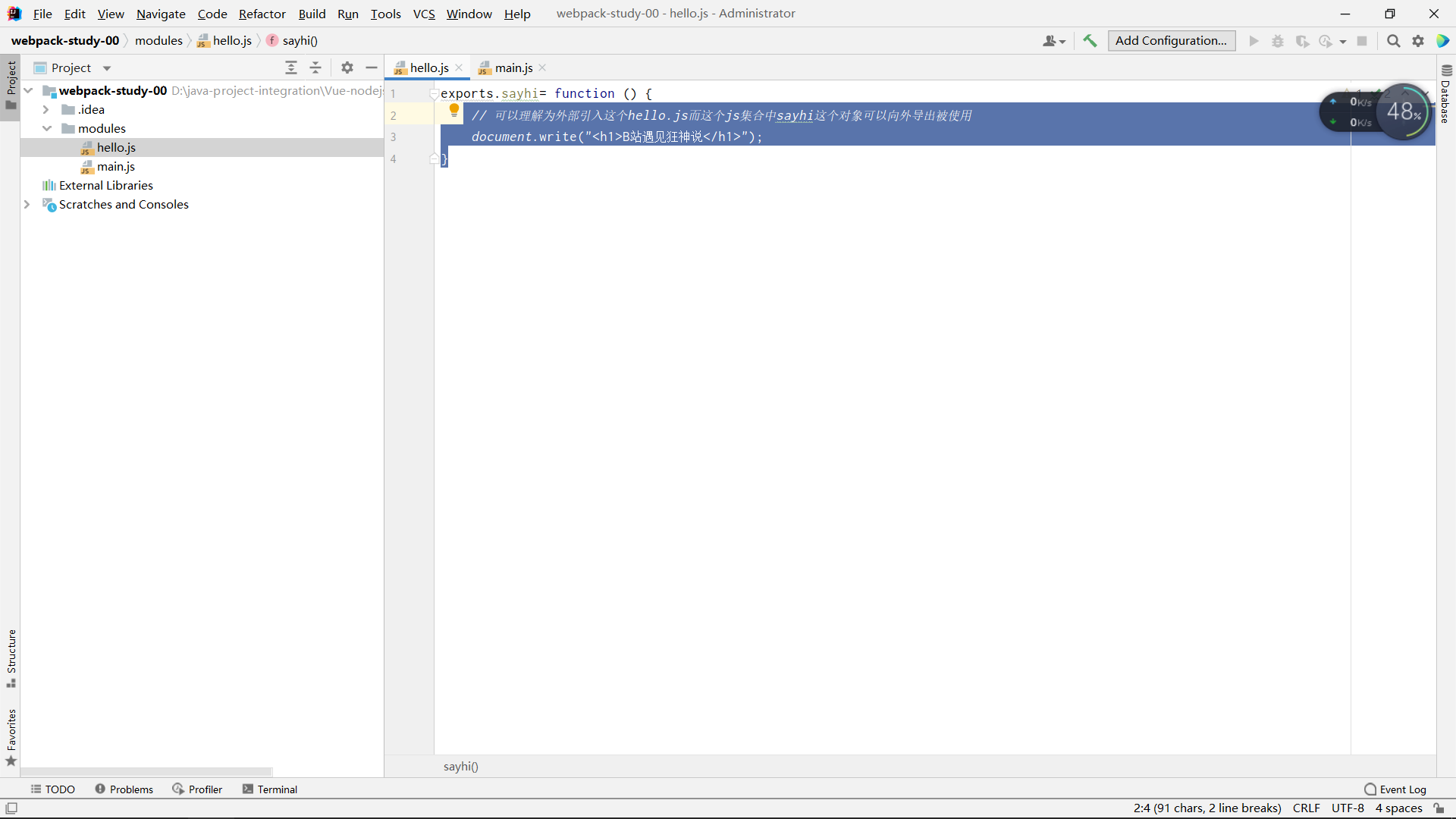Open Project panel options gear
Viewport: 1456px width, 819px height.
tap(347, 68)
